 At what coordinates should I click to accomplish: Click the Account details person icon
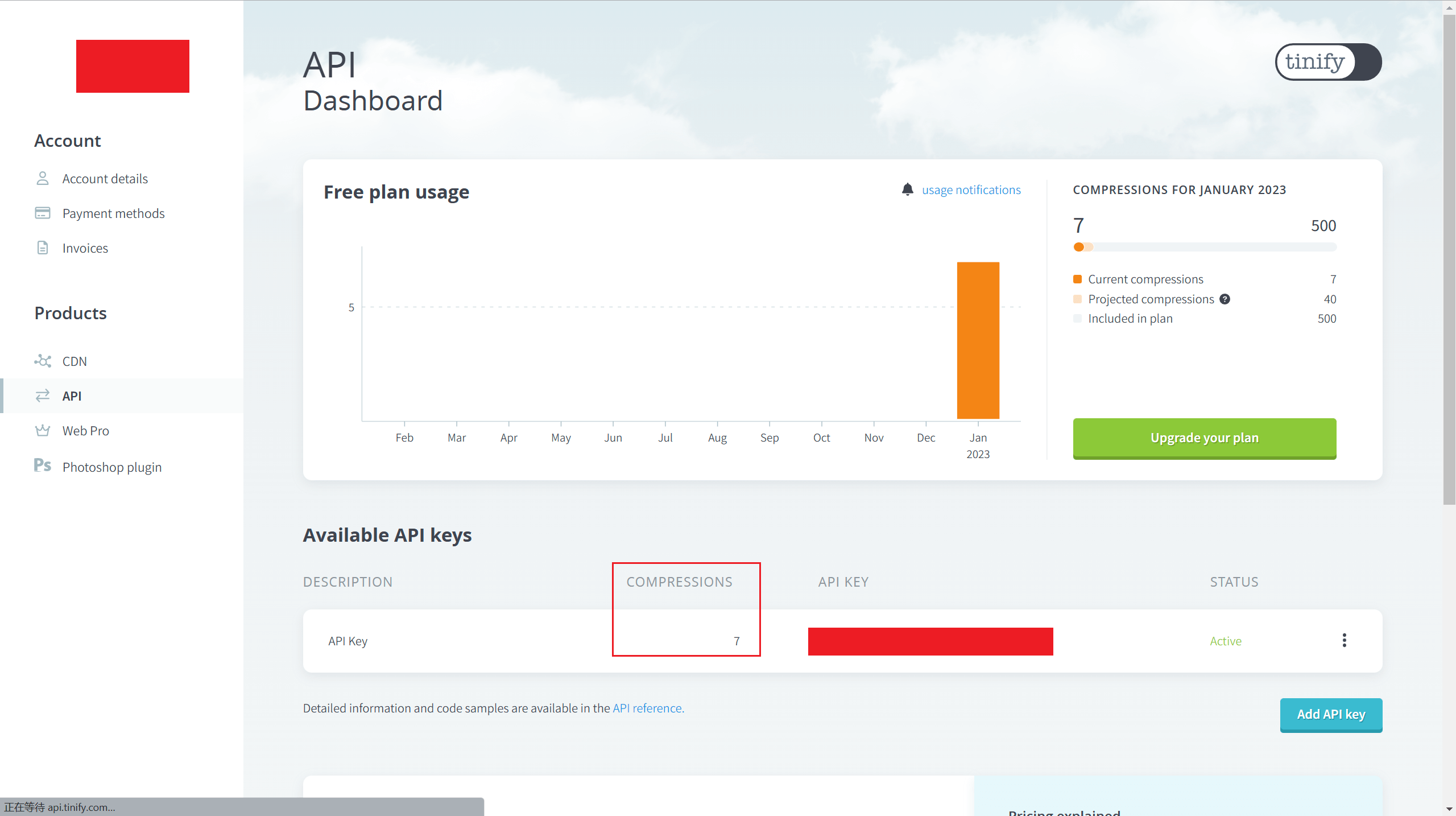click(x=43, y=178)
